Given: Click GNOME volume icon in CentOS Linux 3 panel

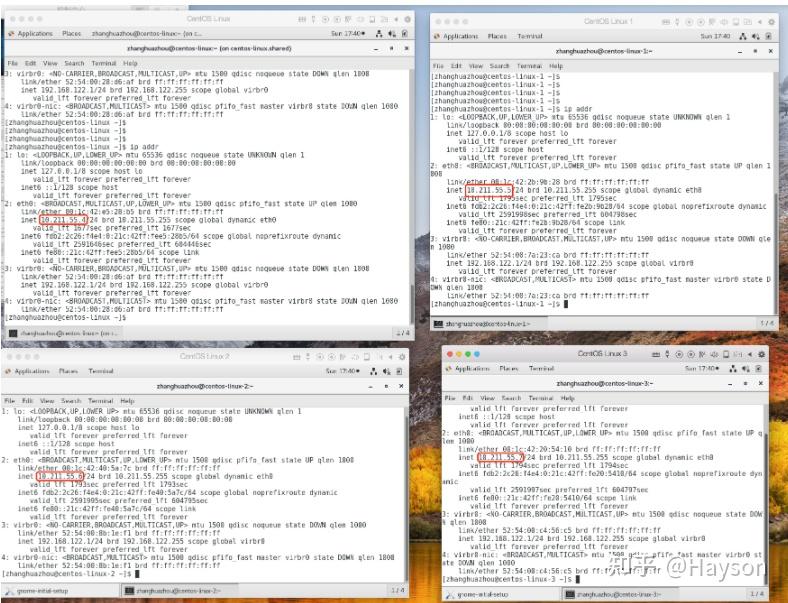Looking at the screenshot, I should click(x=745, y=369).
